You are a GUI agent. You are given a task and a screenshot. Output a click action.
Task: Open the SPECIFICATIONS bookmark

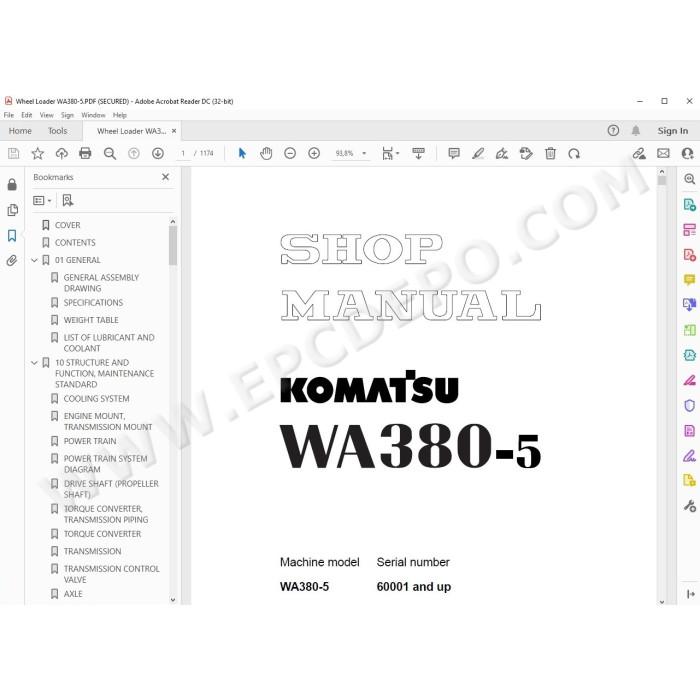[93, 303]
